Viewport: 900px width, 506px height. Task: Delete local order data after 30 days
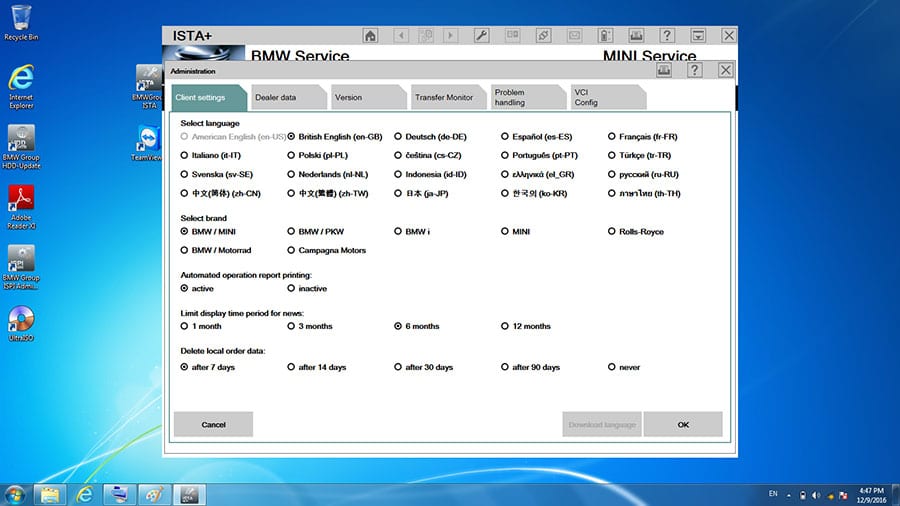[x=424, y=367]
